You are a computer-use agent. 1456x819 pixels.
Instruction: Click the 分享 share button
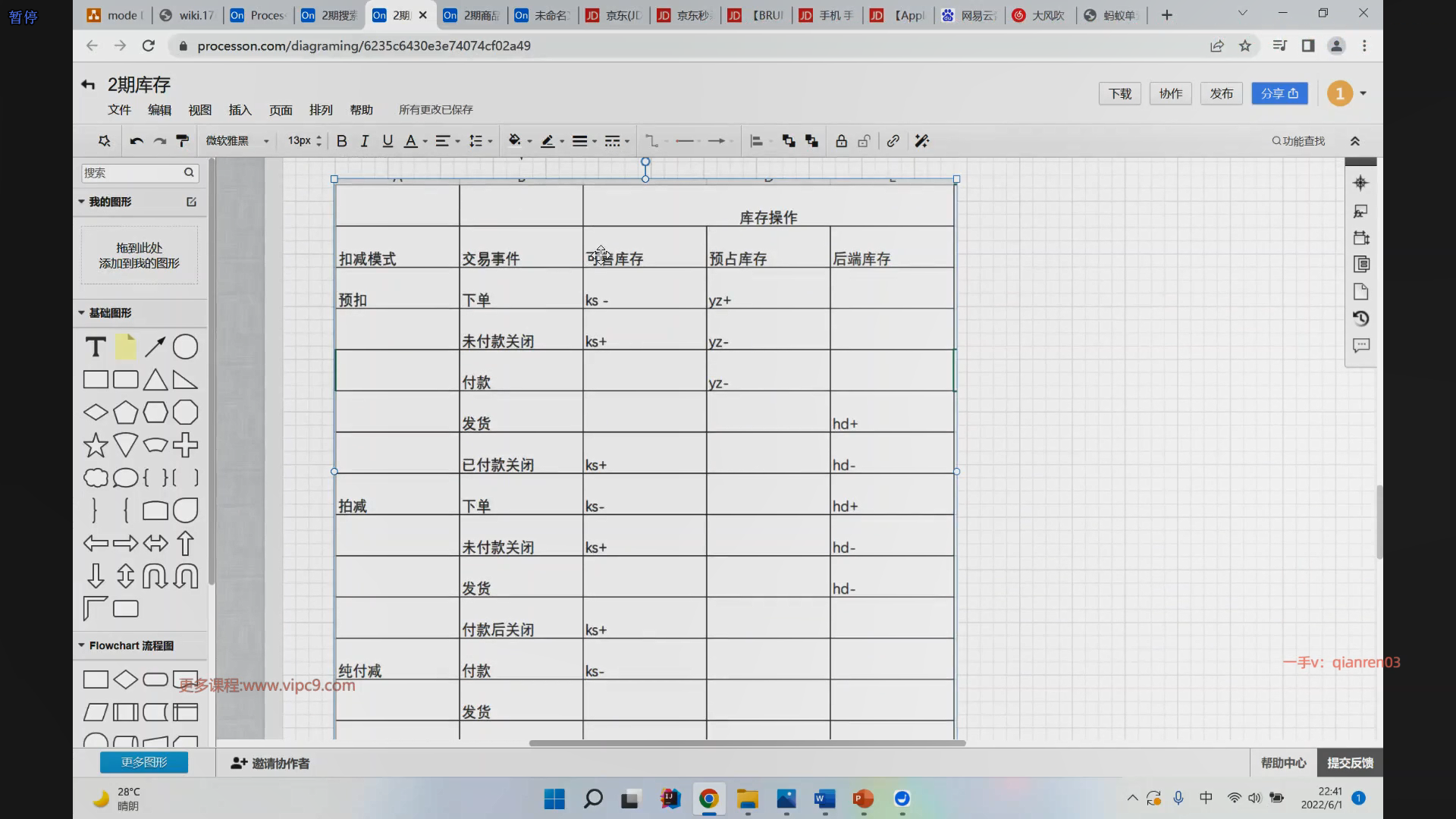[x=1279, y=93]
